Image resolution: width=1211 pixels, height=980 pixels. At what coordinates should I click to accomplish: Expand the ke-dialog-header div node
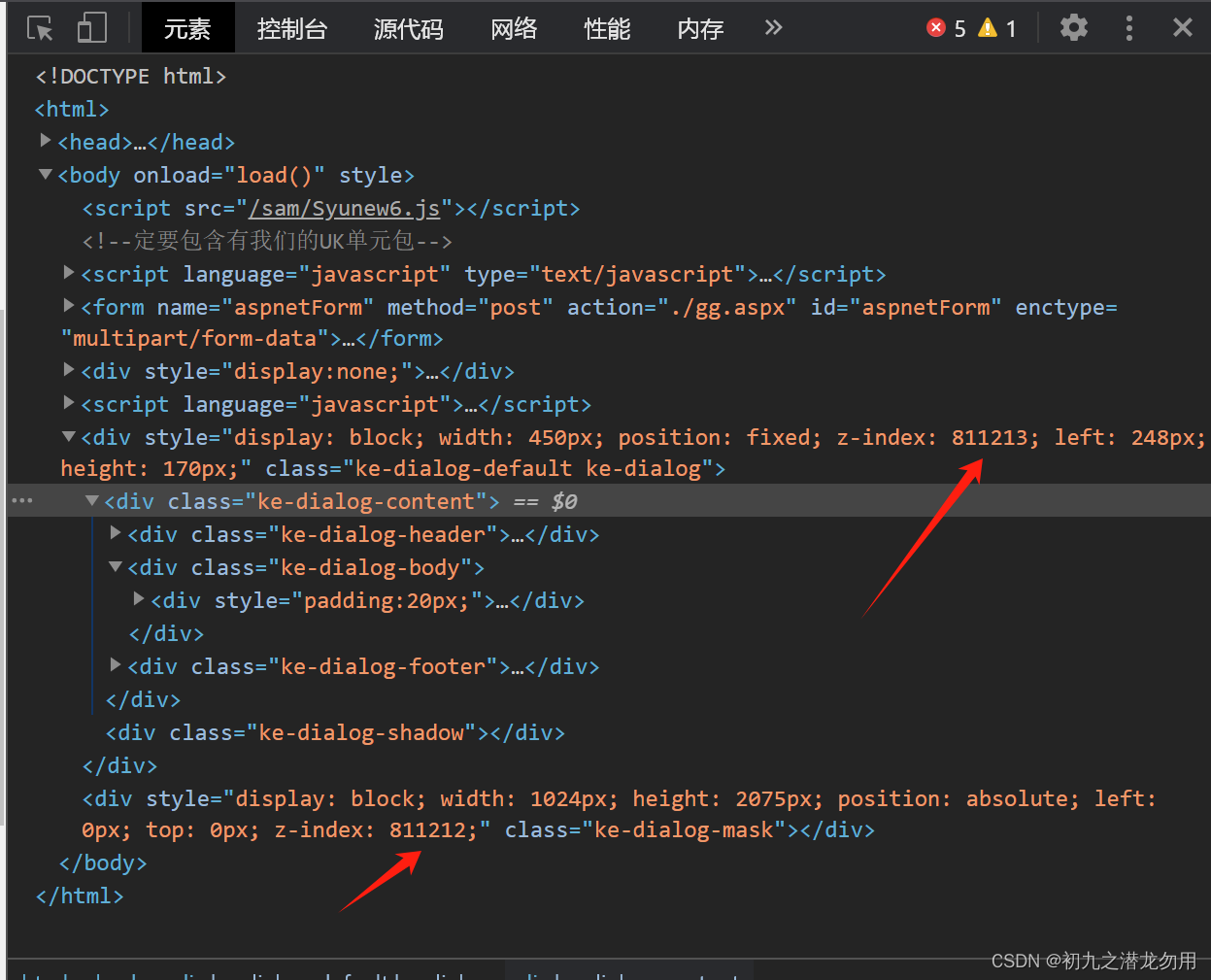point(116,533)
